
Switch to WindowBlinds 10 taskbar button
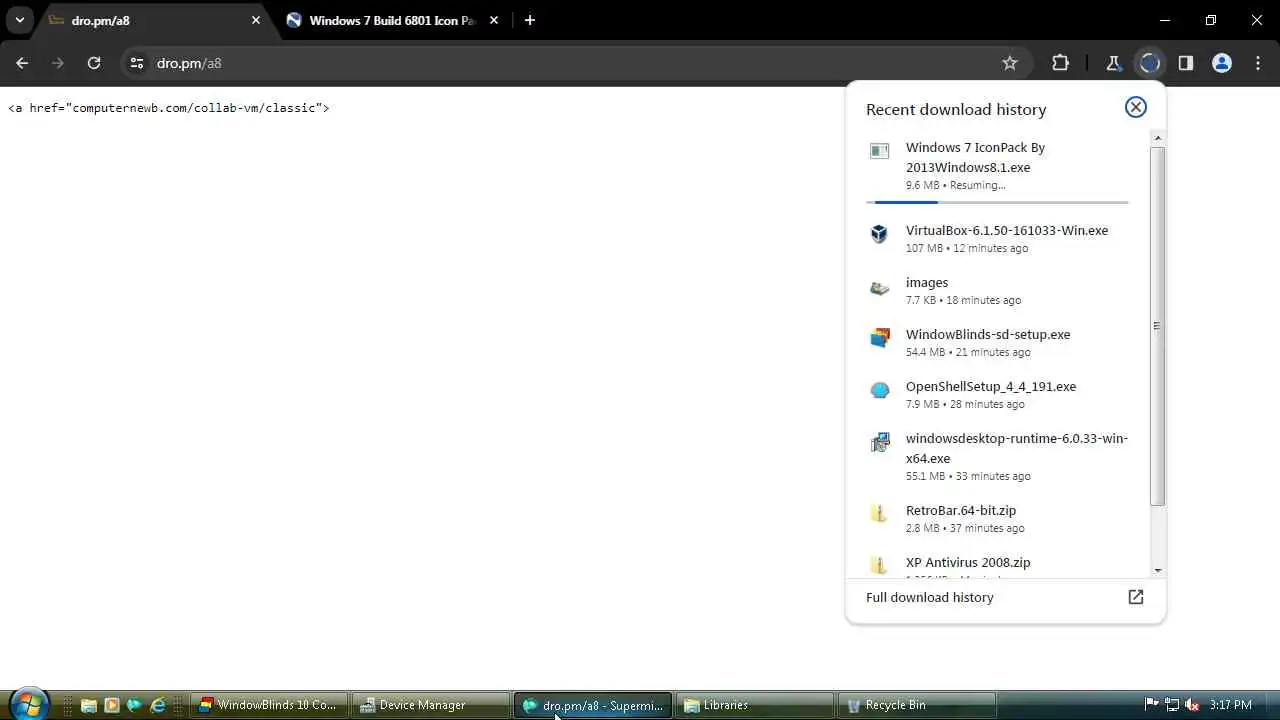click(x=270, y=705)
